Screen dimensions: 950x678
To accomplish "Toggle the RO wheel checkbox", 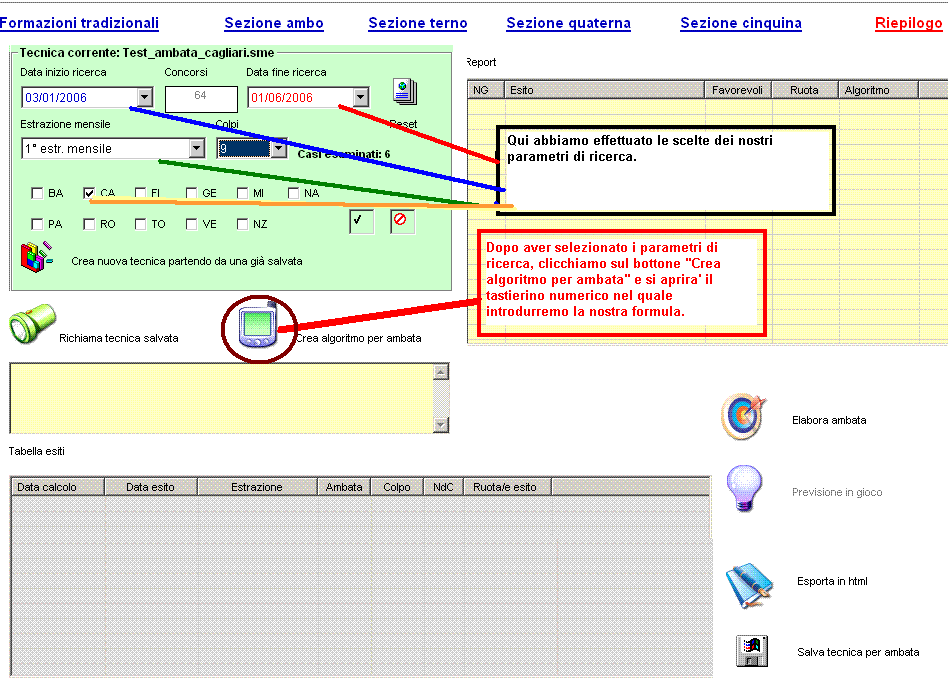I will 89,224.
